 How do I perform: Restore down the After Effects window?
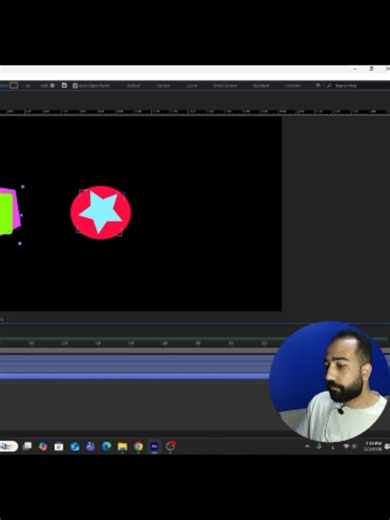tap(371, 69)
